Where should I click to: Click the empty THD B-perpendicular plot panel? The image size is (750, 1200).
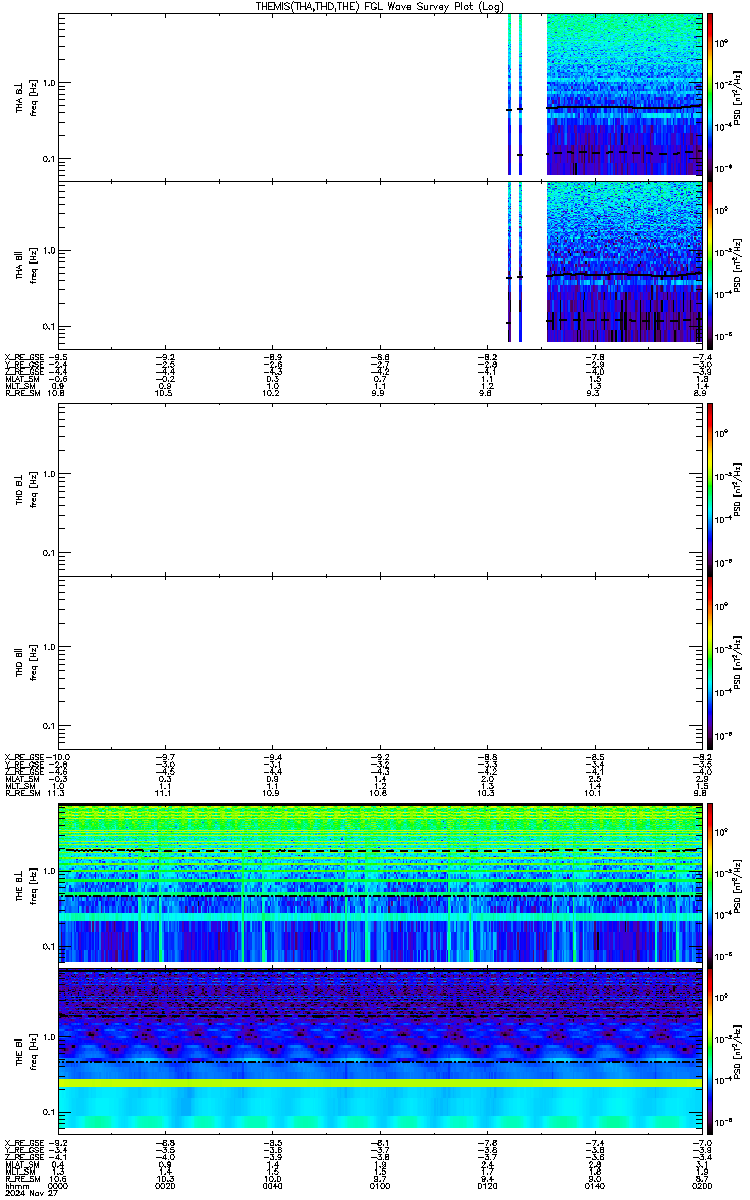click(x=380, y=489)
